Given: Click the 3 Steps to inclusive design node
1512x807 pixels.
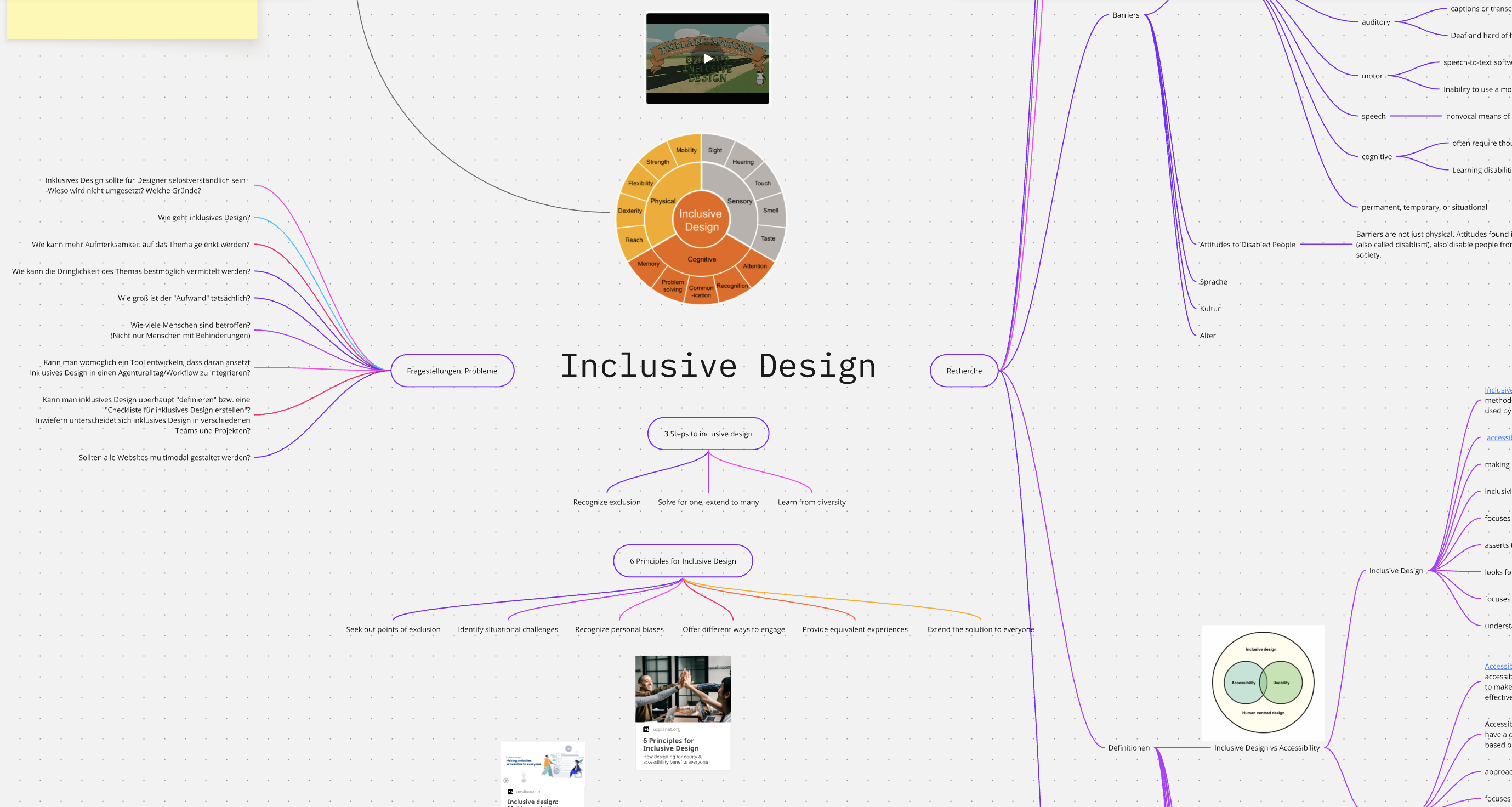Looking at the screenshot, I should point(708,434).
